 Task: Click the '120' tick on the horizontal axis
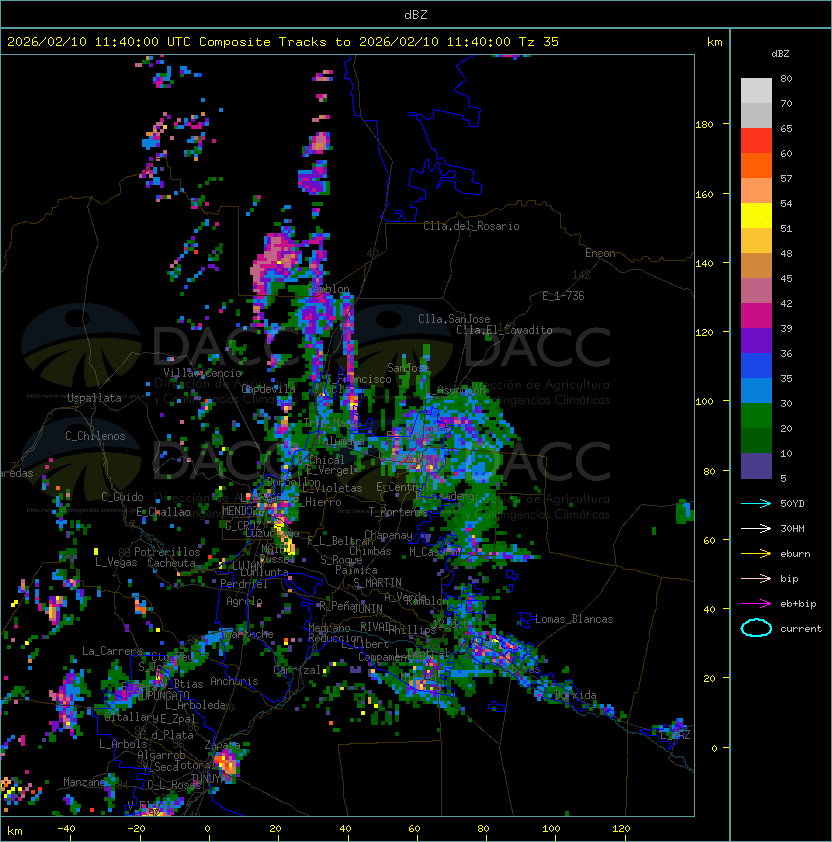click(x=621, y=829)
